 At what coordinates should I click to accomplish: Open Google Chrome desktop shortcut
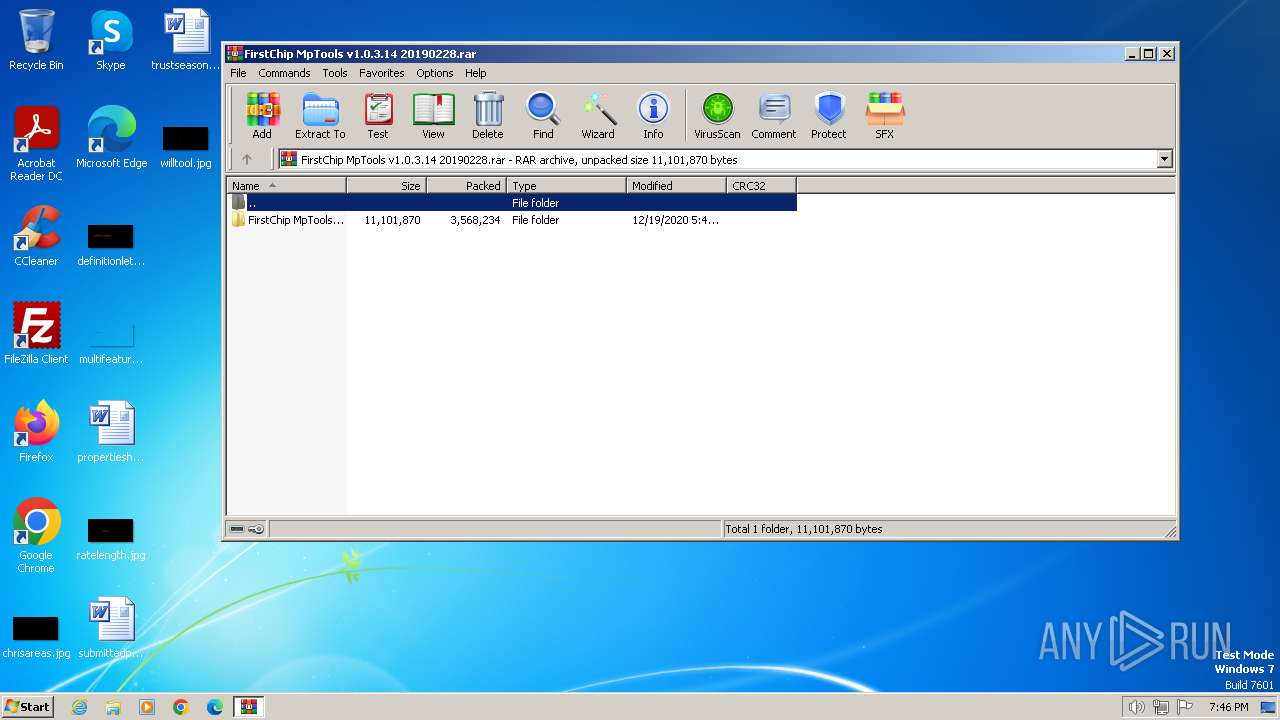36,536
